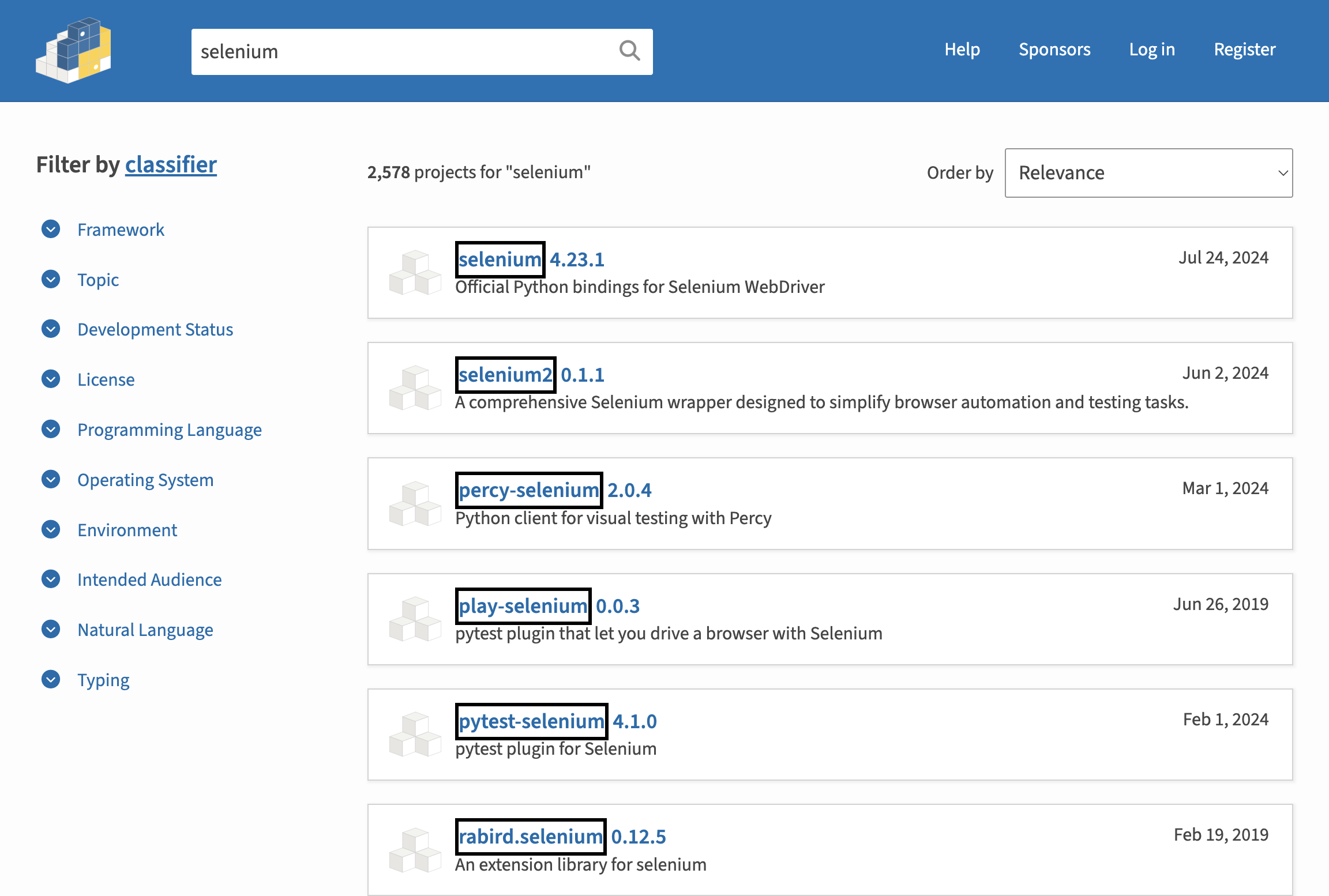This screenshot has width=1329, height=896.
Task: Open the rabird.selenium project link
Action: tap(531, 837)
